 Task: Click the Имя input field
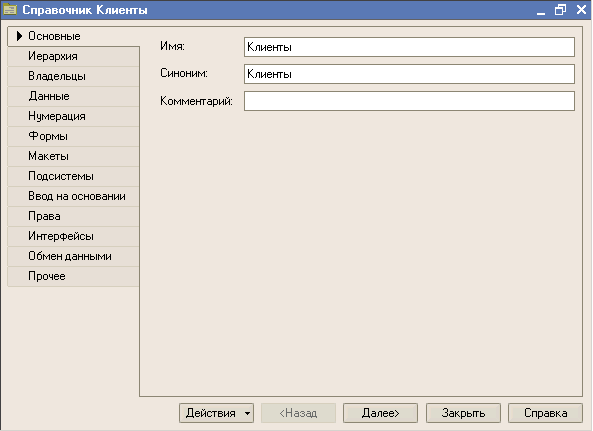[x=409, y=47]
